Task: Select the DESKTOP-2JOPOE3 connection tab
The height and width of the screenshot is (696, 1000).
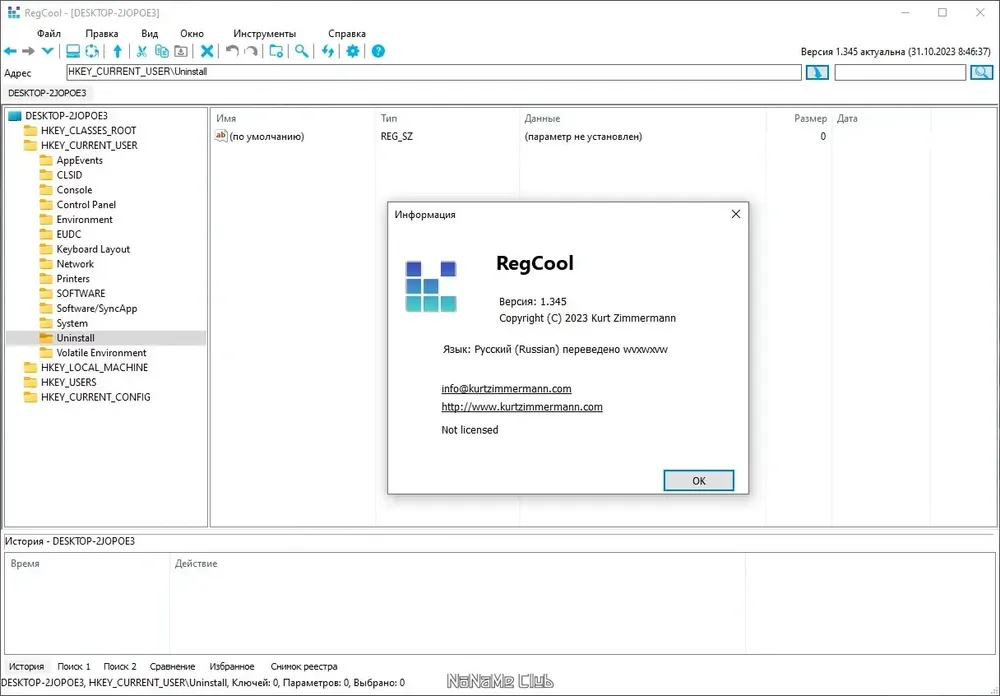Action: tap(47, 93)
